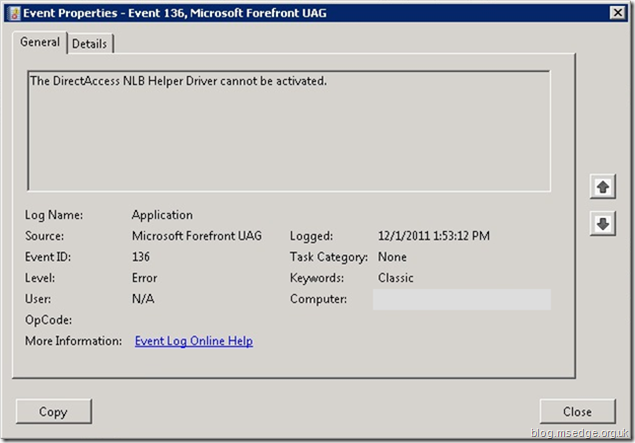
Task: Go to previous event with up arrow
Action: pyautogui.click(x=603, y=187)
